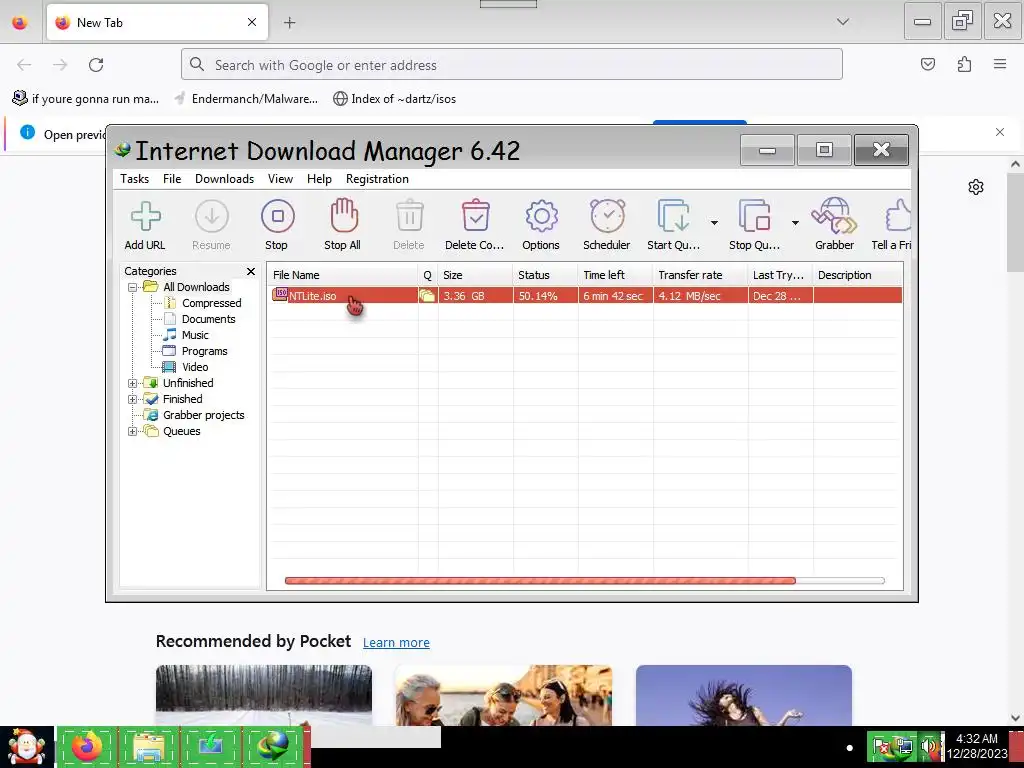Select the NTLite.iso download row

click(x=586, y=296)
